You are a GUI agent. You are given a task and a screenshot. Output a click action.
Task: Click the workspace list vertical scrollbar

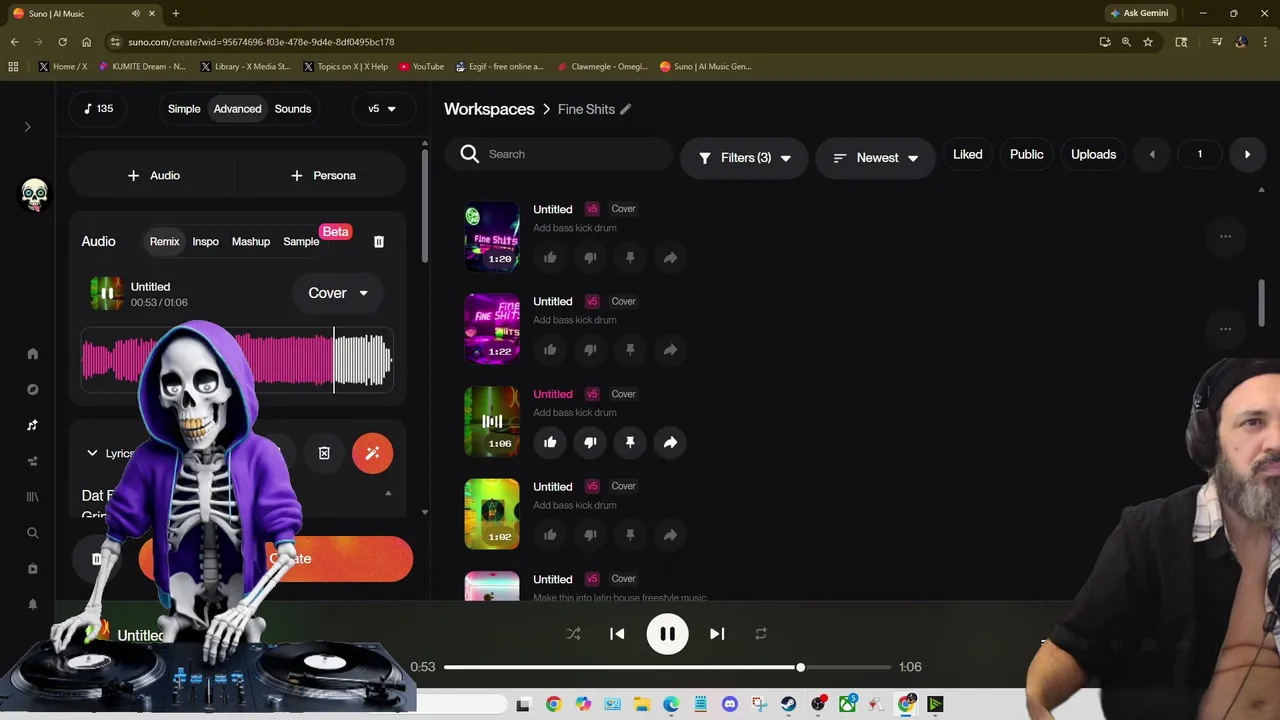1261,303
